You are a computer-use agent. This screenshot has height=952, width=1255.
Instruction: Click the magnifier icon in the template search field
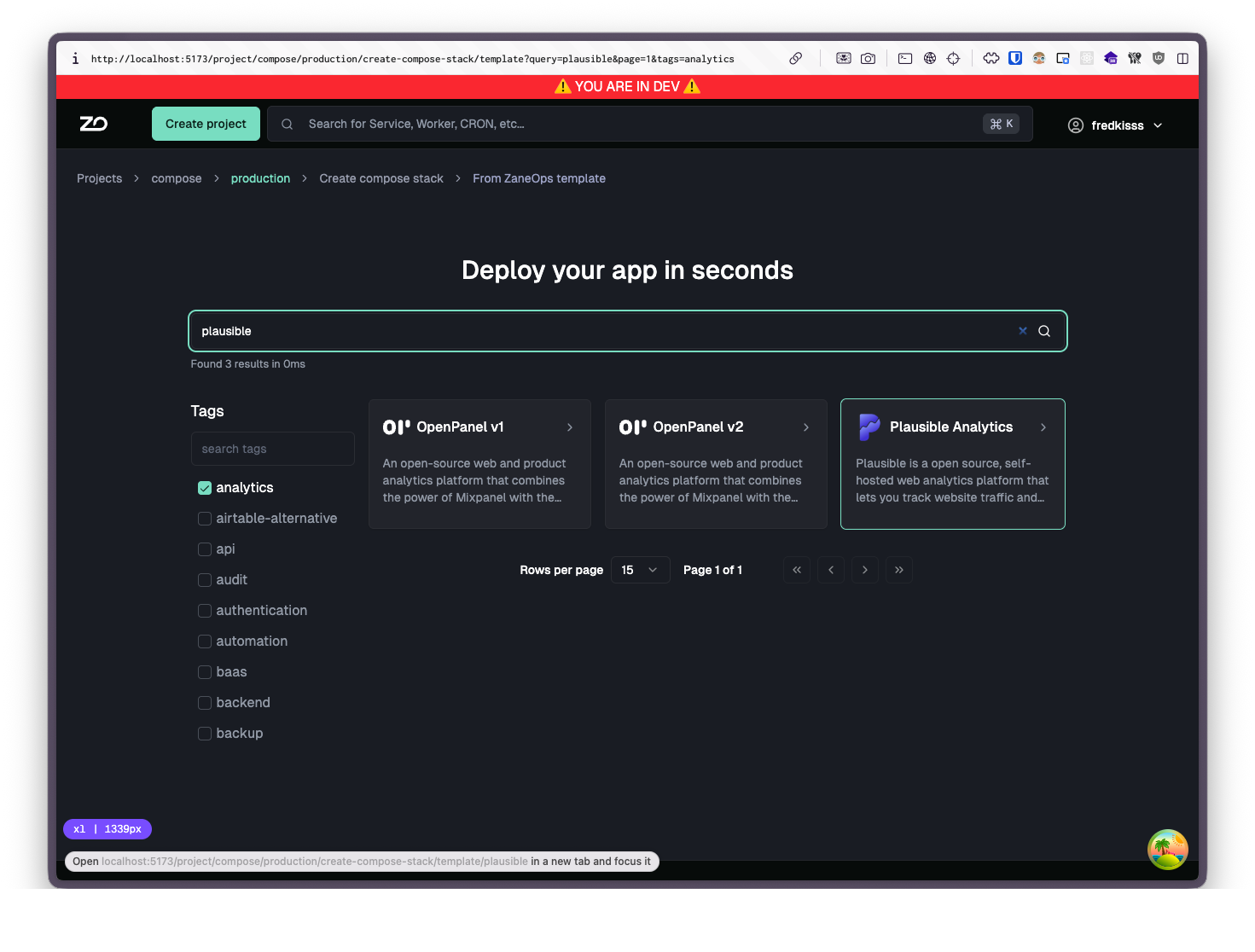[1044, 331]
